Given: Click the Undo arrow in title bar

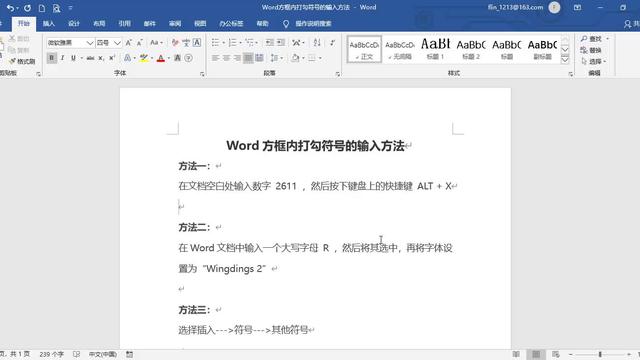Looking at the screenshot, I should coord(10,8).
